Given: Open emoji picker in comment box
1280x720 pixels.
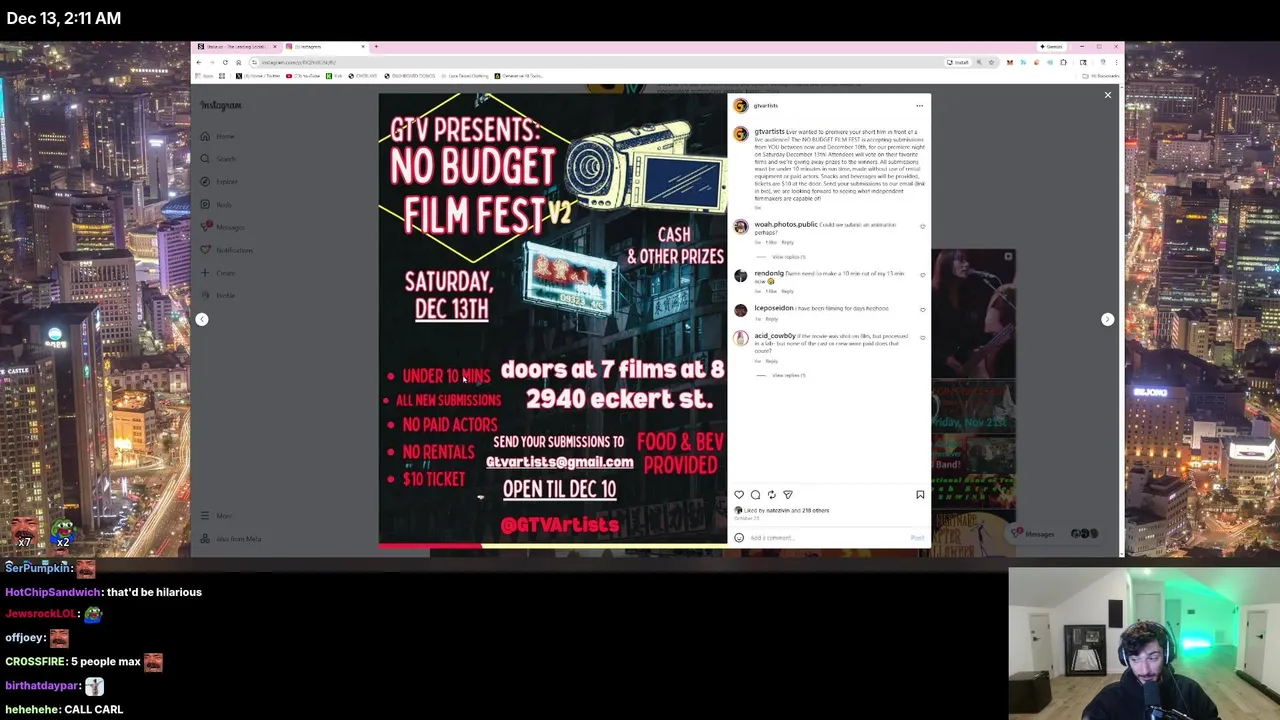Looking at the screenshot, I should coord(739,538).
